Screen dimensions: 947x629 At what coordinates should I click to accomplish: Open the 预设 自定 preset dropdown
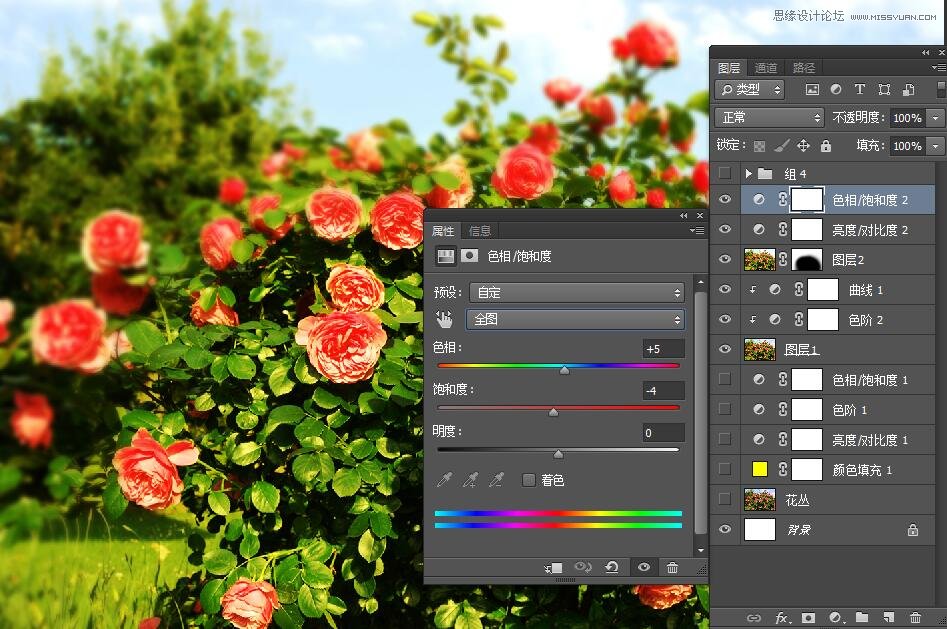577,293
